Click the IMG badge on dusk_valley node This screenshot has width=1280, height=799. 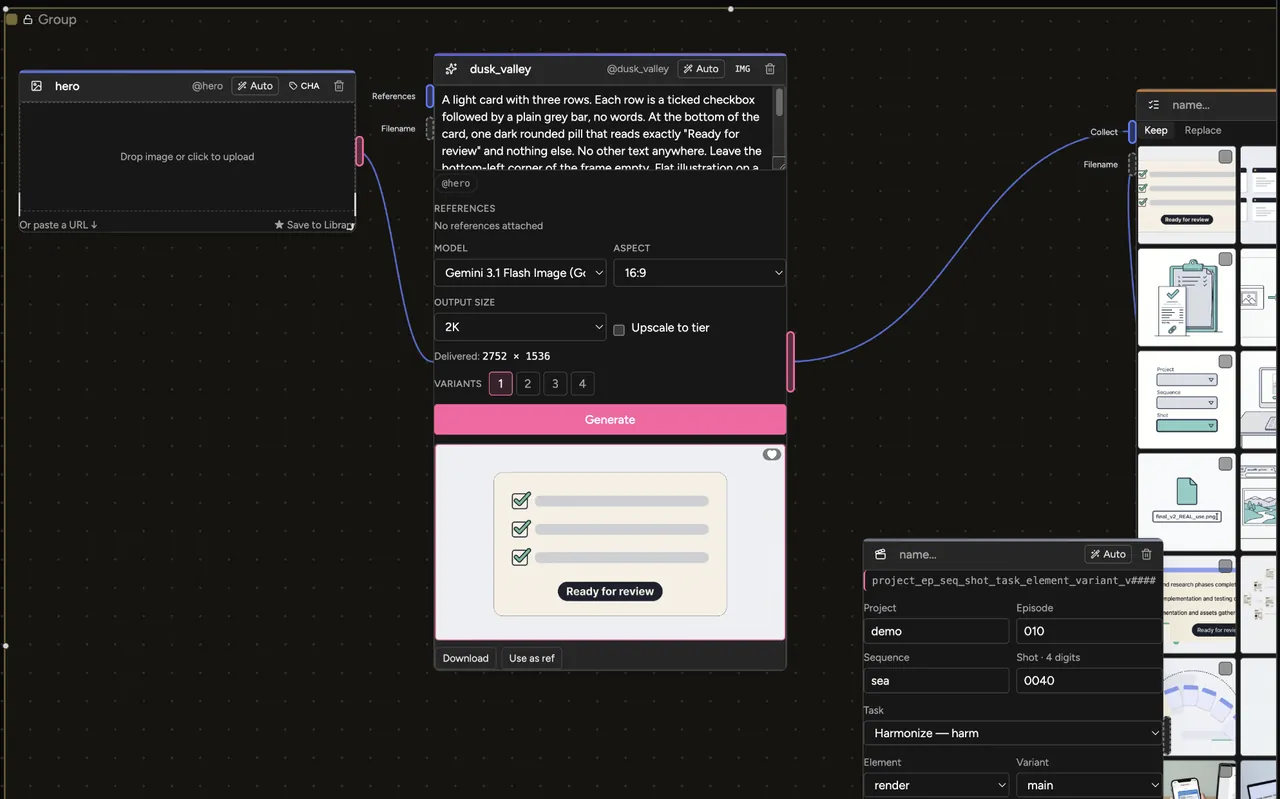point(742,69)
